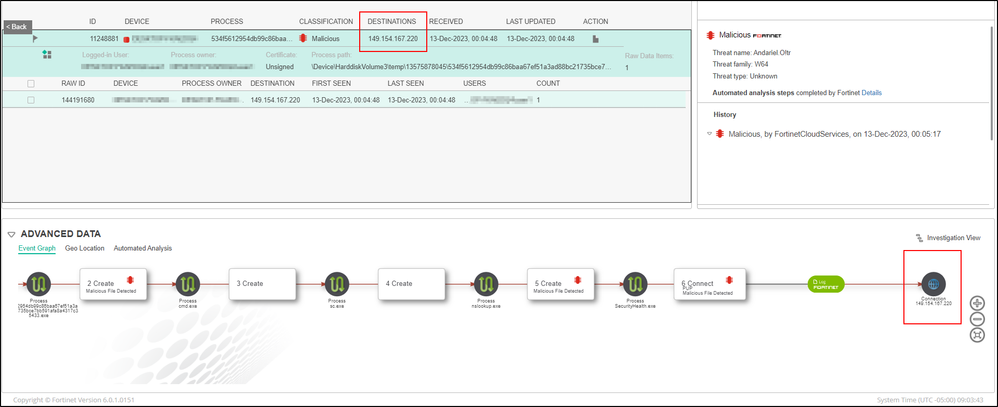The height and width of the screenshot is (407, 998).
Task: Click the action icon for event 11248881
Action: pyautogui.click(x=596, y=39)
